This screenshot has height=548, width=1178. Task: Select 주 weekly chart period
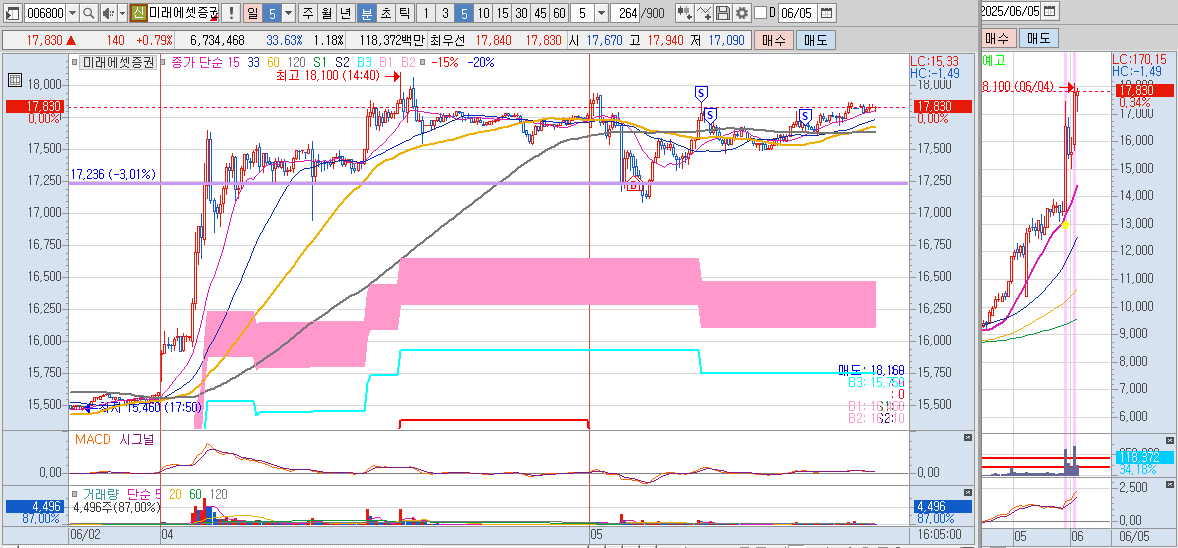pyautogui.click(x=307, y=13)
